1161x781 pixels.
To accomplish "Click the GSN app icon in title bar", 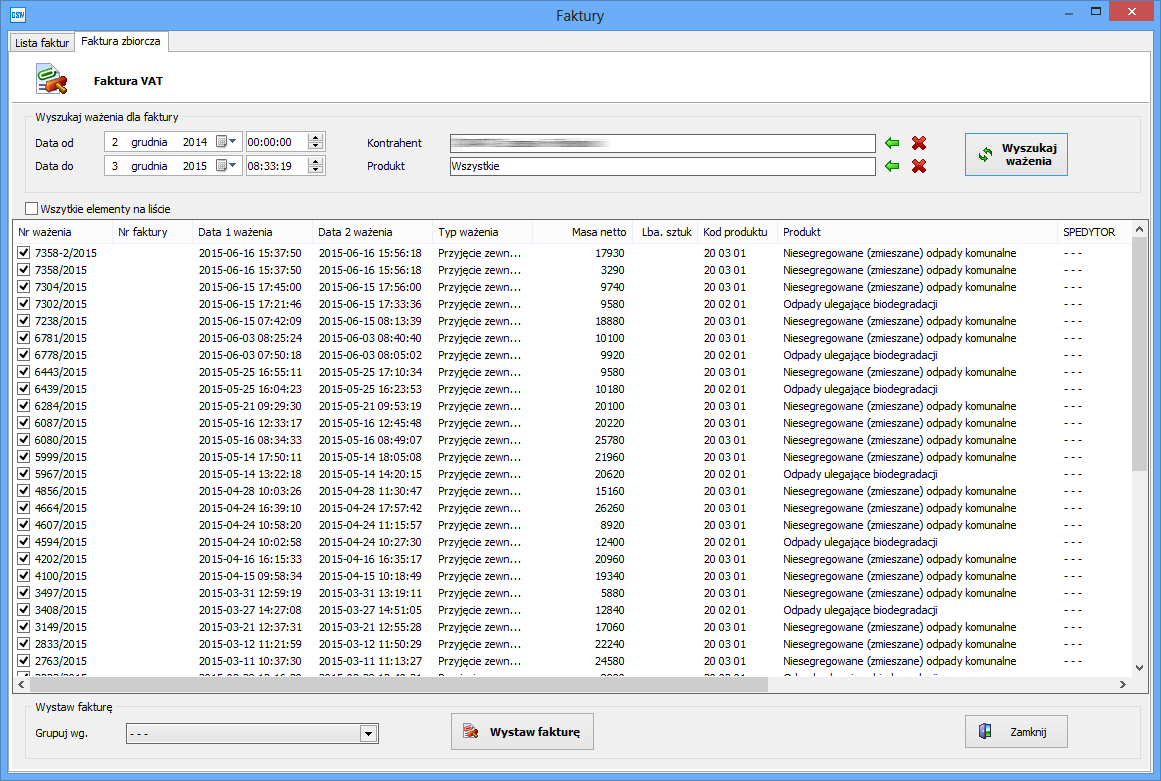I will point(17,14).
